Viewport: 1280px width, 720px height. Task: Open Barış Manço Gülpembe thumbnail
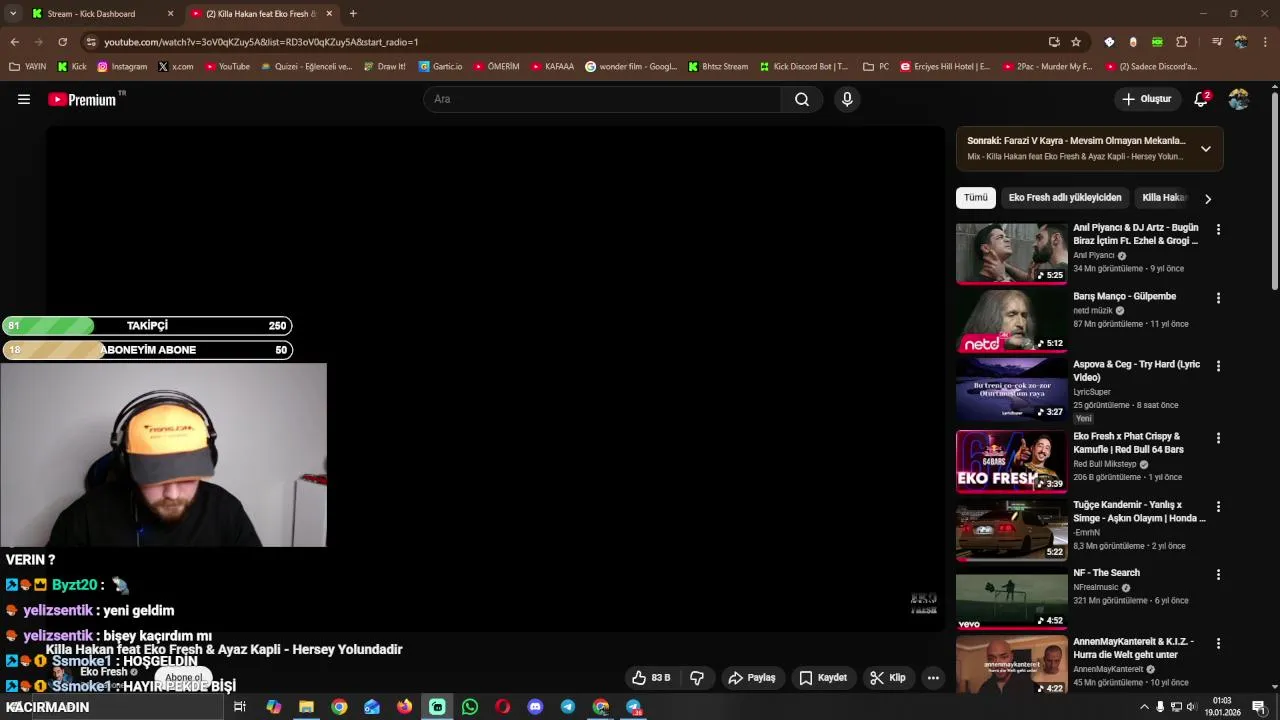1011,321
